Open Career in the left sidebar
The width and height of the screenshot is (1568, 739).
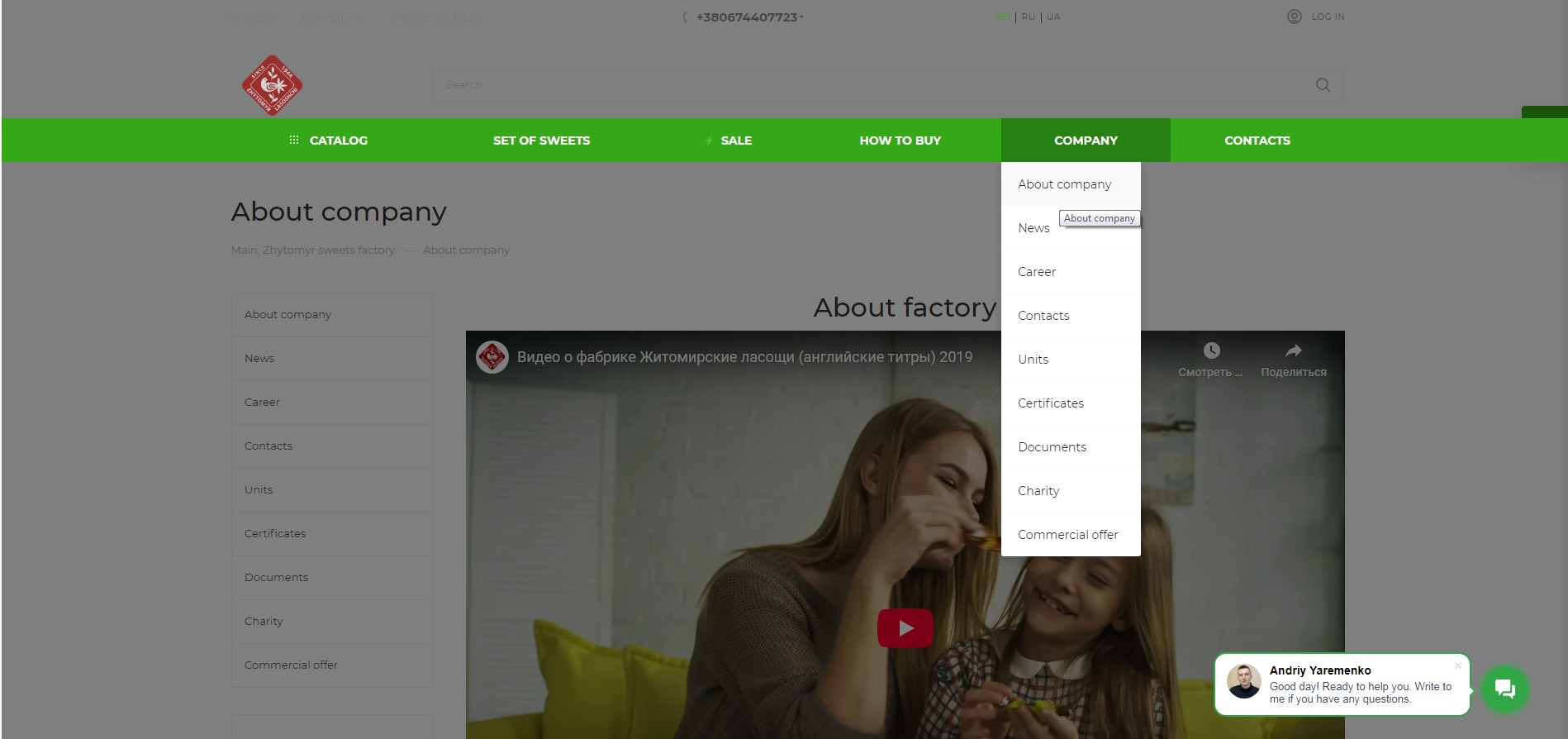point(262,403)
